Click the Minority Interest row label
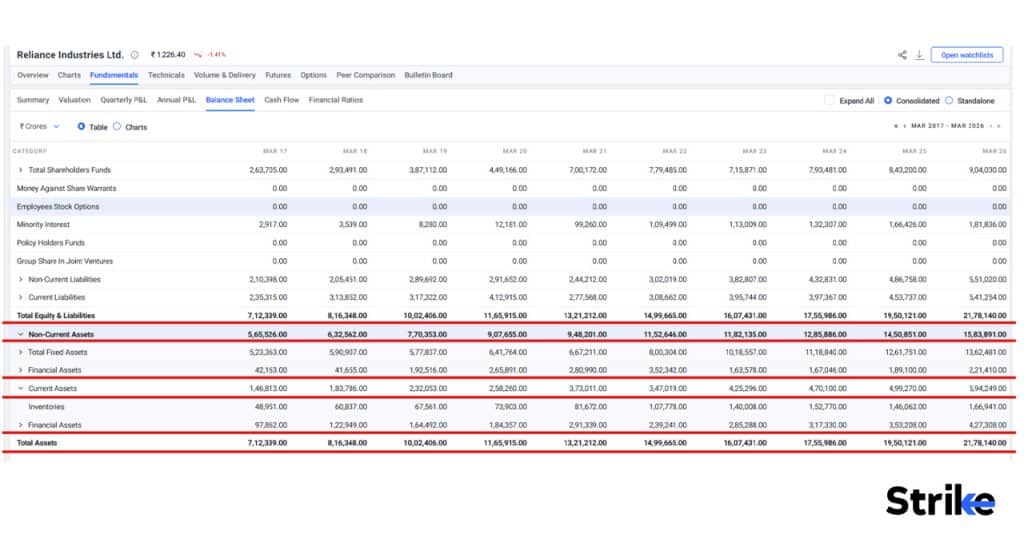The height and width of the screenshot is (542, 1024). (43, 225)
